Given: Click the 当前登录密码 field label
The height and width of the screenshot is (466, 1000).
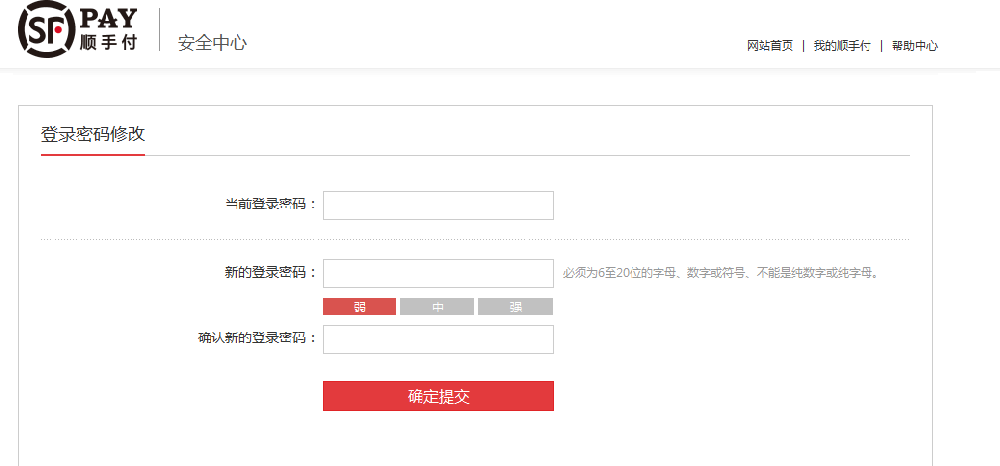Looking at the screenshot, I should pos(271,205).
